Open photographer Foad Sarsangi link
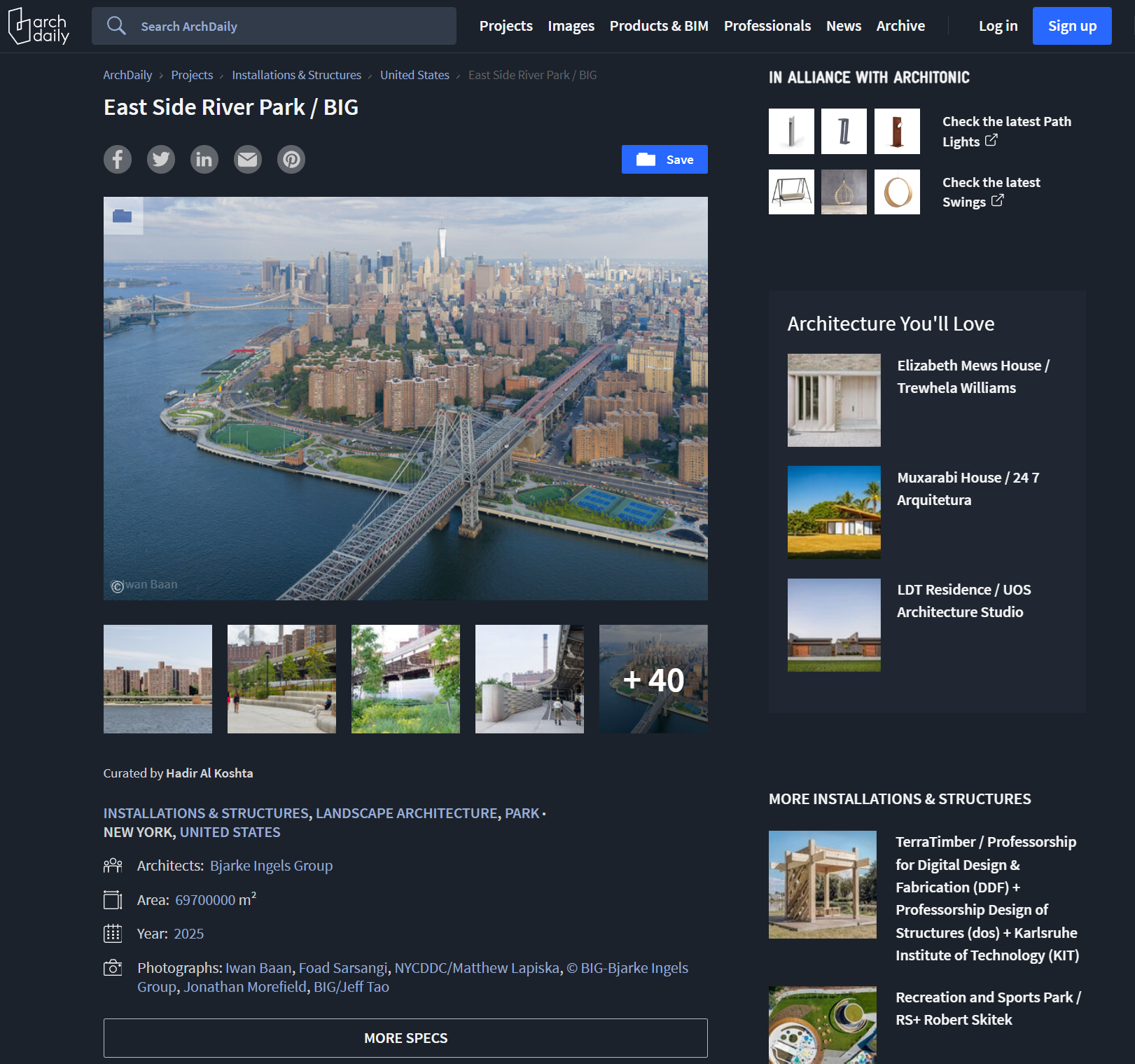 tap(343, 968)
